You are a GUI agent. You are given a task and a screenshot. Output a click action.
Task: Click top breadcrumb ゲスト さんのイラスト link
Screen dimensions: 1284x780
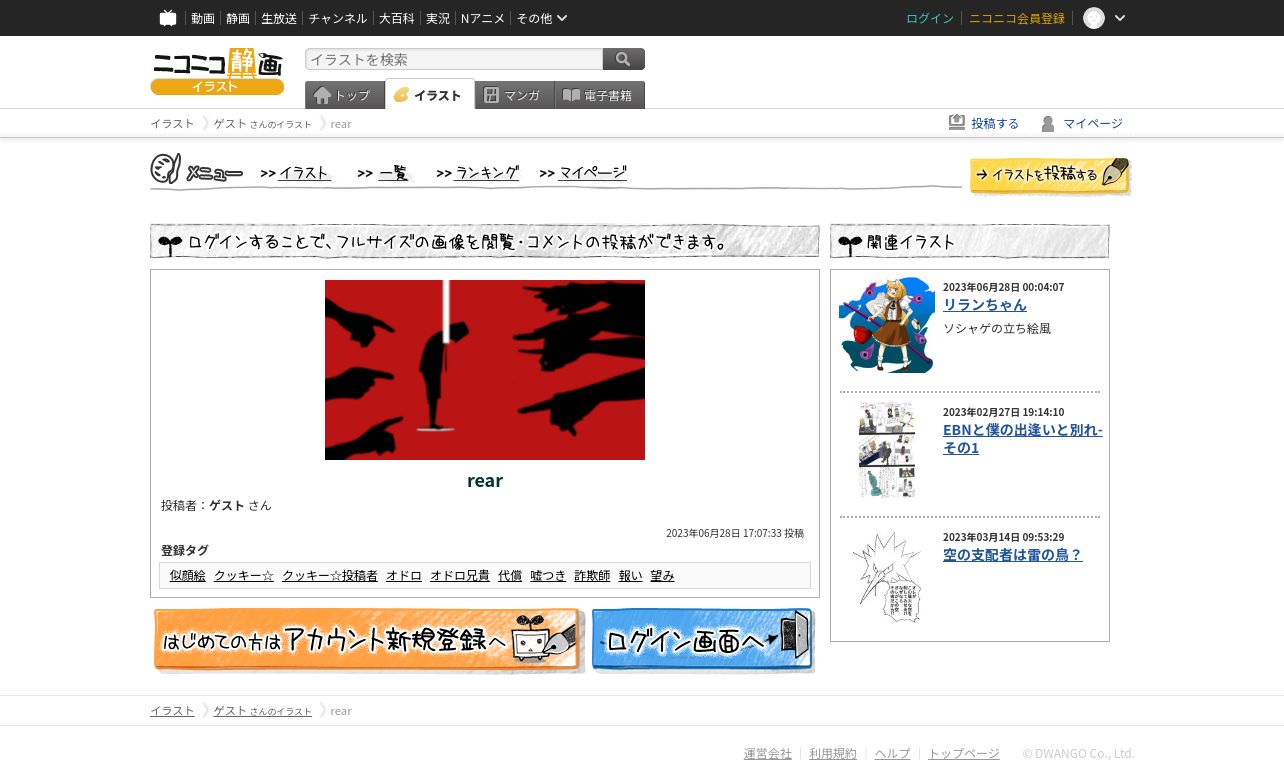(x=263, y=124)
